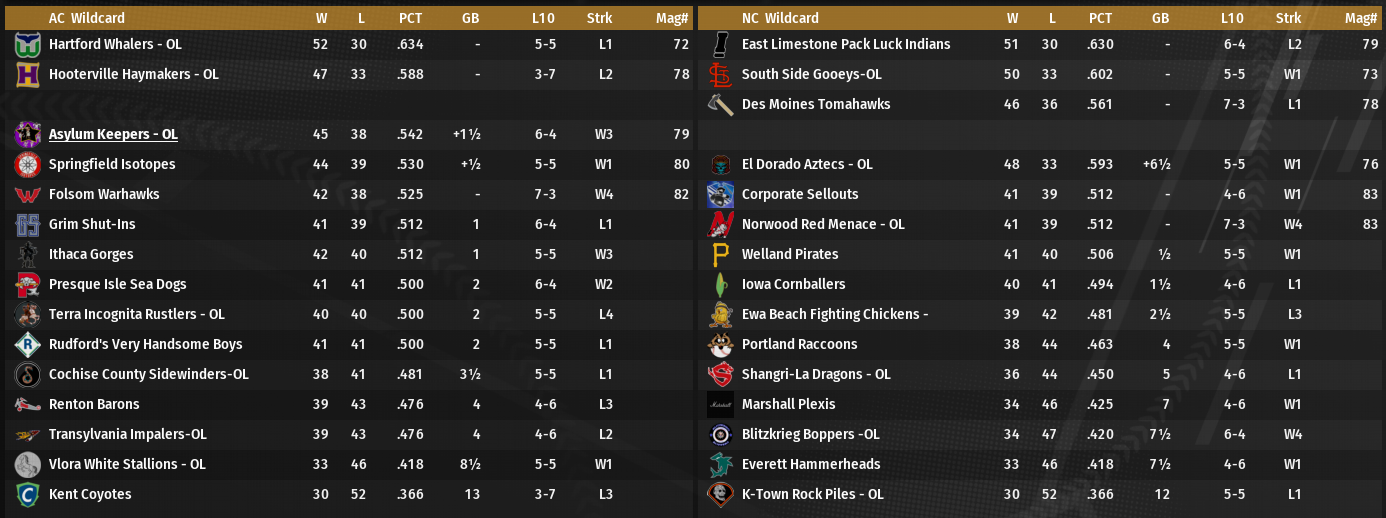Open the Everett Hammerheads team link
Viewport: 1386px width, 518px height.
(811, 465)
